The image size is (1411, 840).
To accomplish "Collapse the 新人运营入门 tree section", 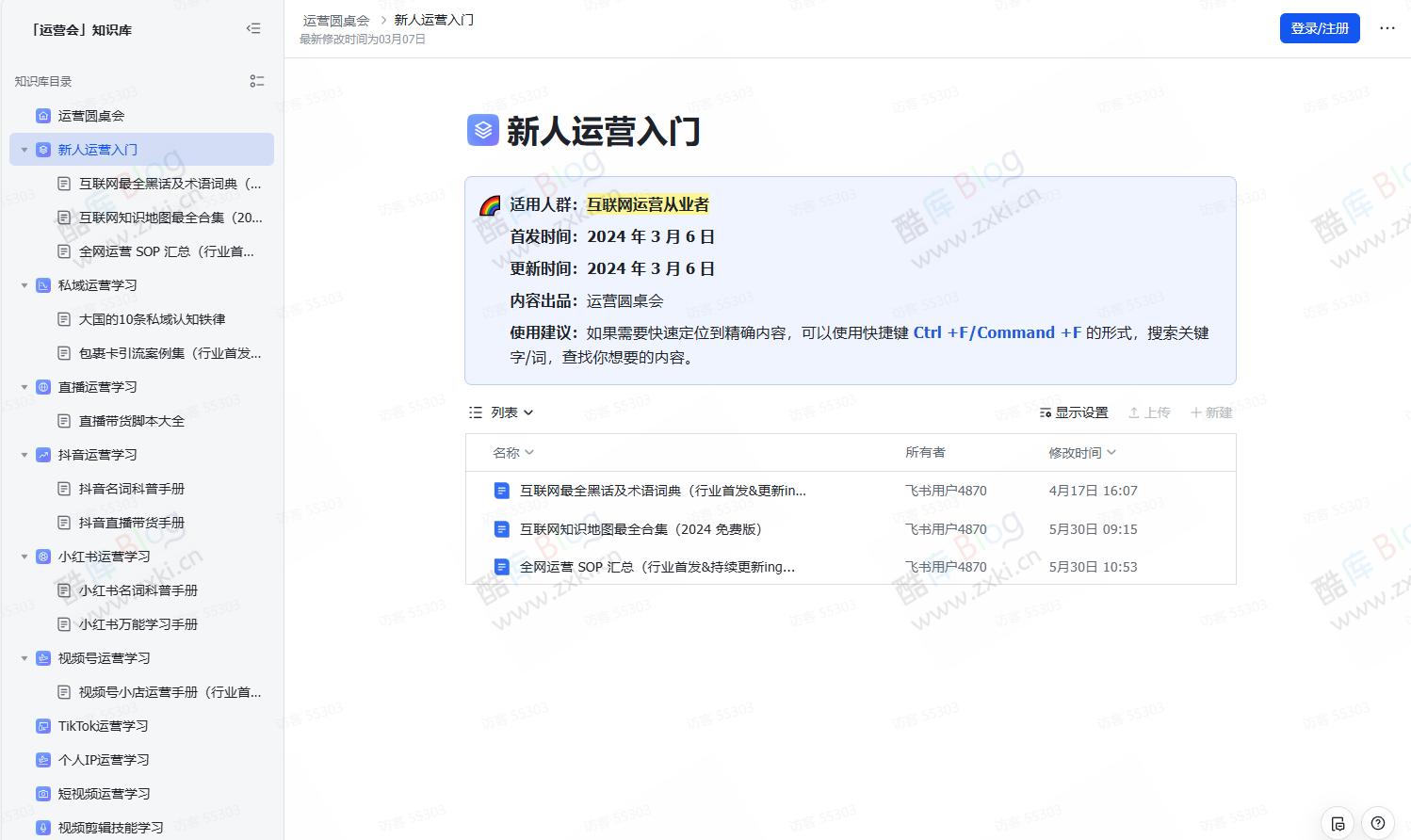I will pos(24,149).
